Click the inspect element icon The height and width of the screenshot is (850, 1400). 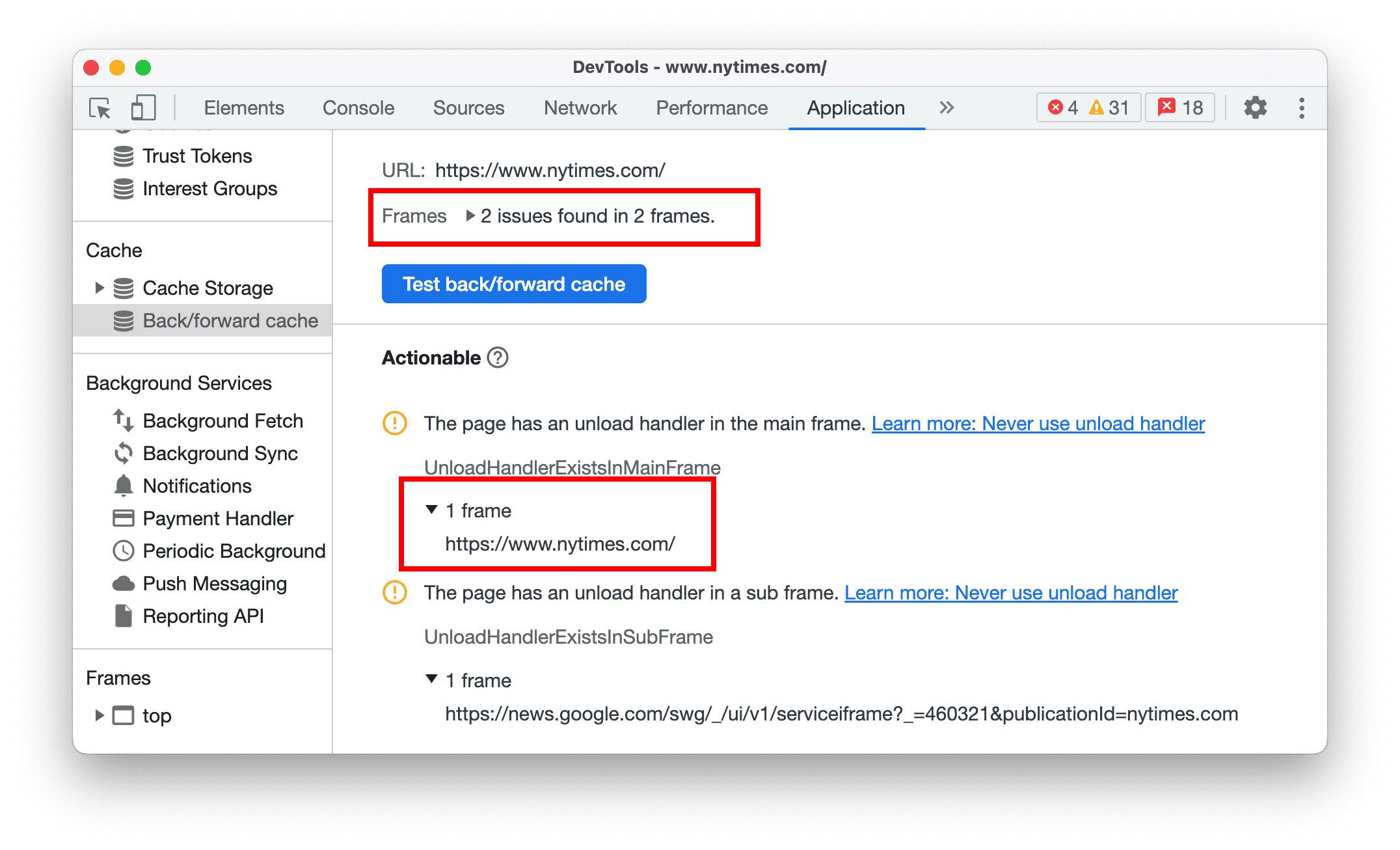pyautogui.click(x=99, y=107)
